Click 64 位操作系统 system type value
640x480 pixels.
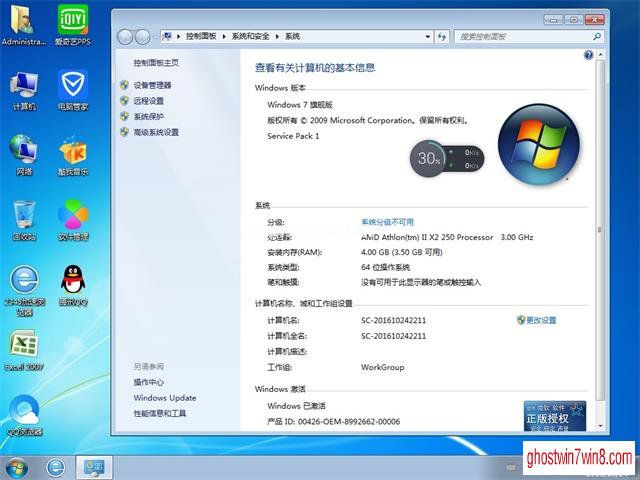point(385,267)
